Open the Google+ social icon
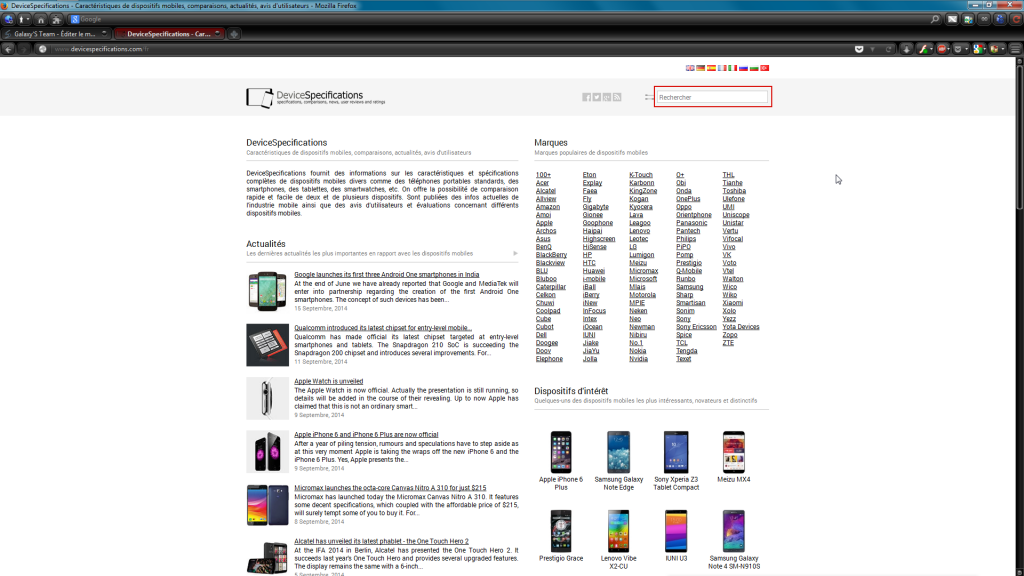The width and height of the screenshot is (1024, 576). tap(607, 97)
